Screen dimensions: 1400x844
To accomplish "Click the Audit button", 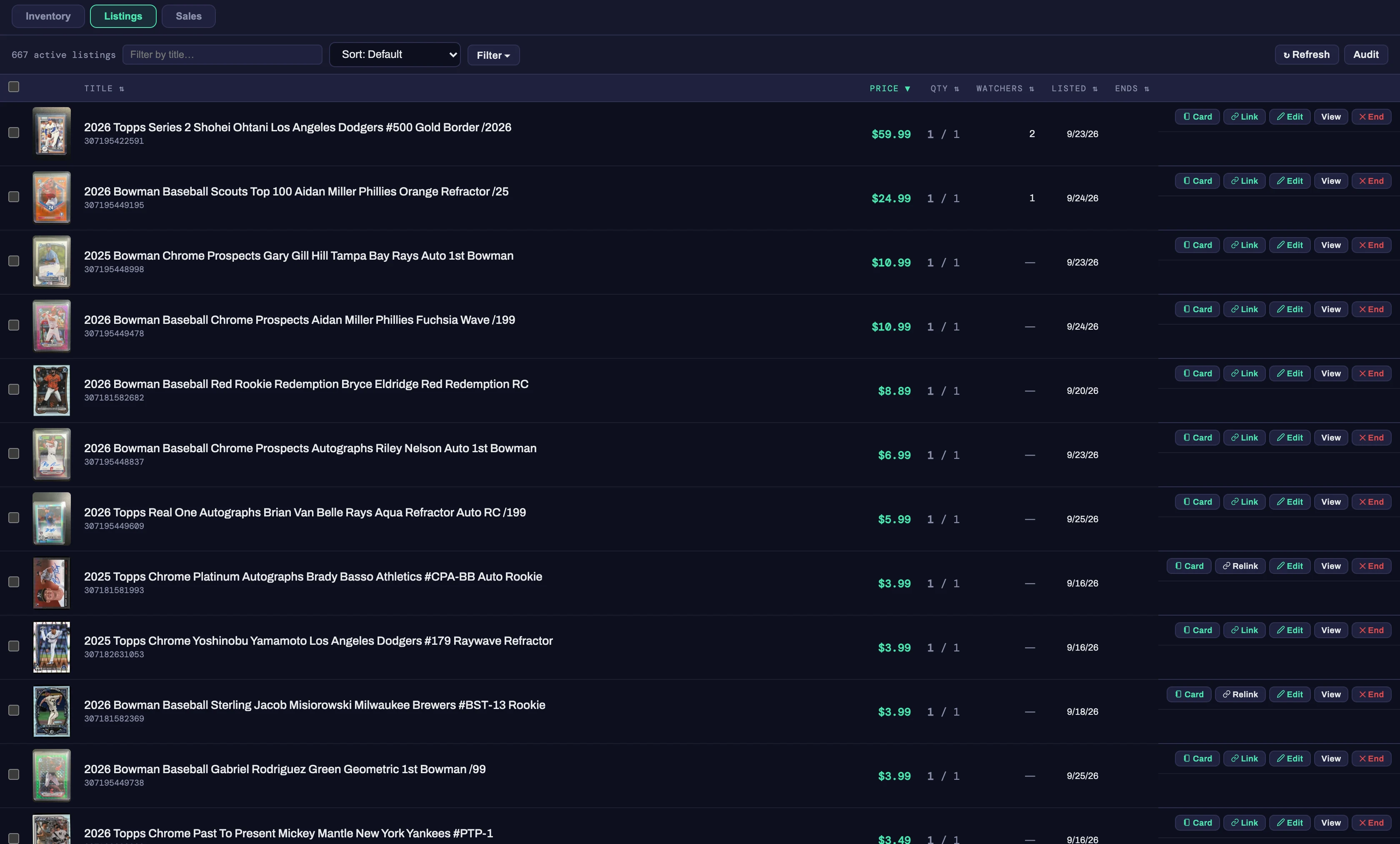I will 1365,55.
